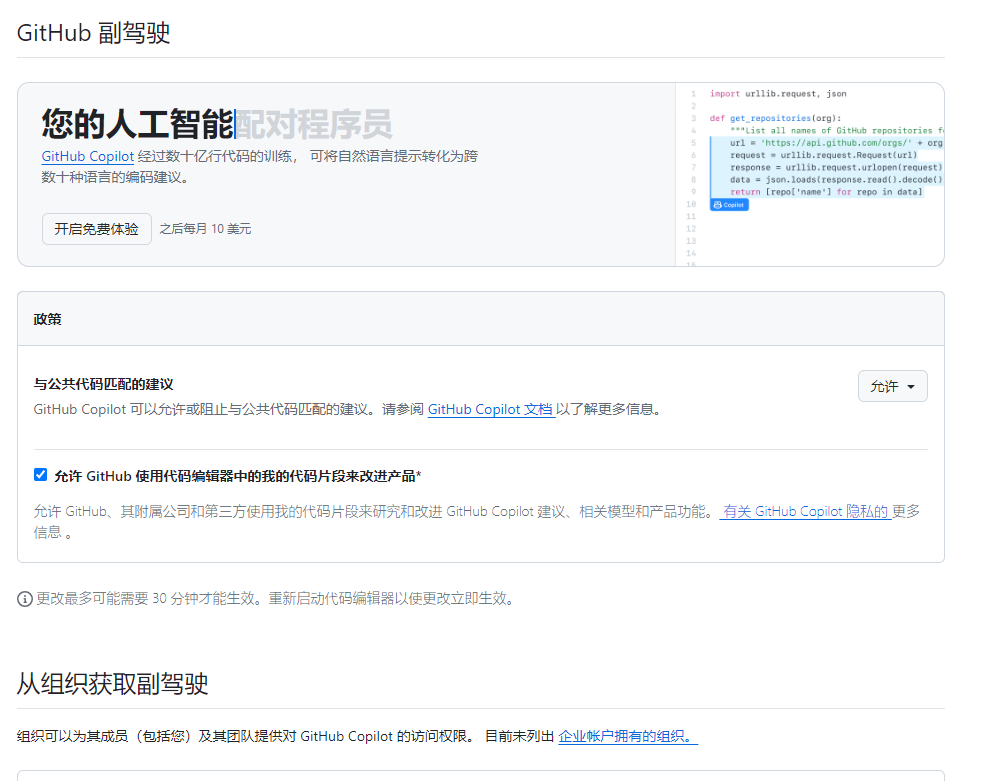Click the info icon beside the 30 分钟 notice

point(24,599)
